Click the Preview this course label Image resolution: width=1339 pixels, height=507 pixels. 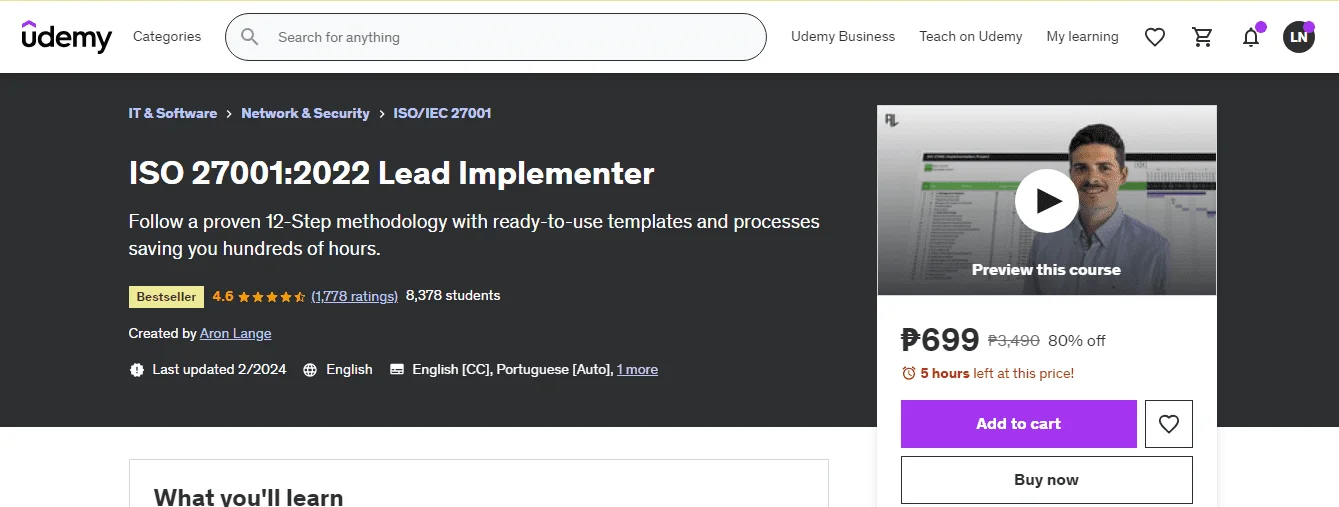[1047, 270]
